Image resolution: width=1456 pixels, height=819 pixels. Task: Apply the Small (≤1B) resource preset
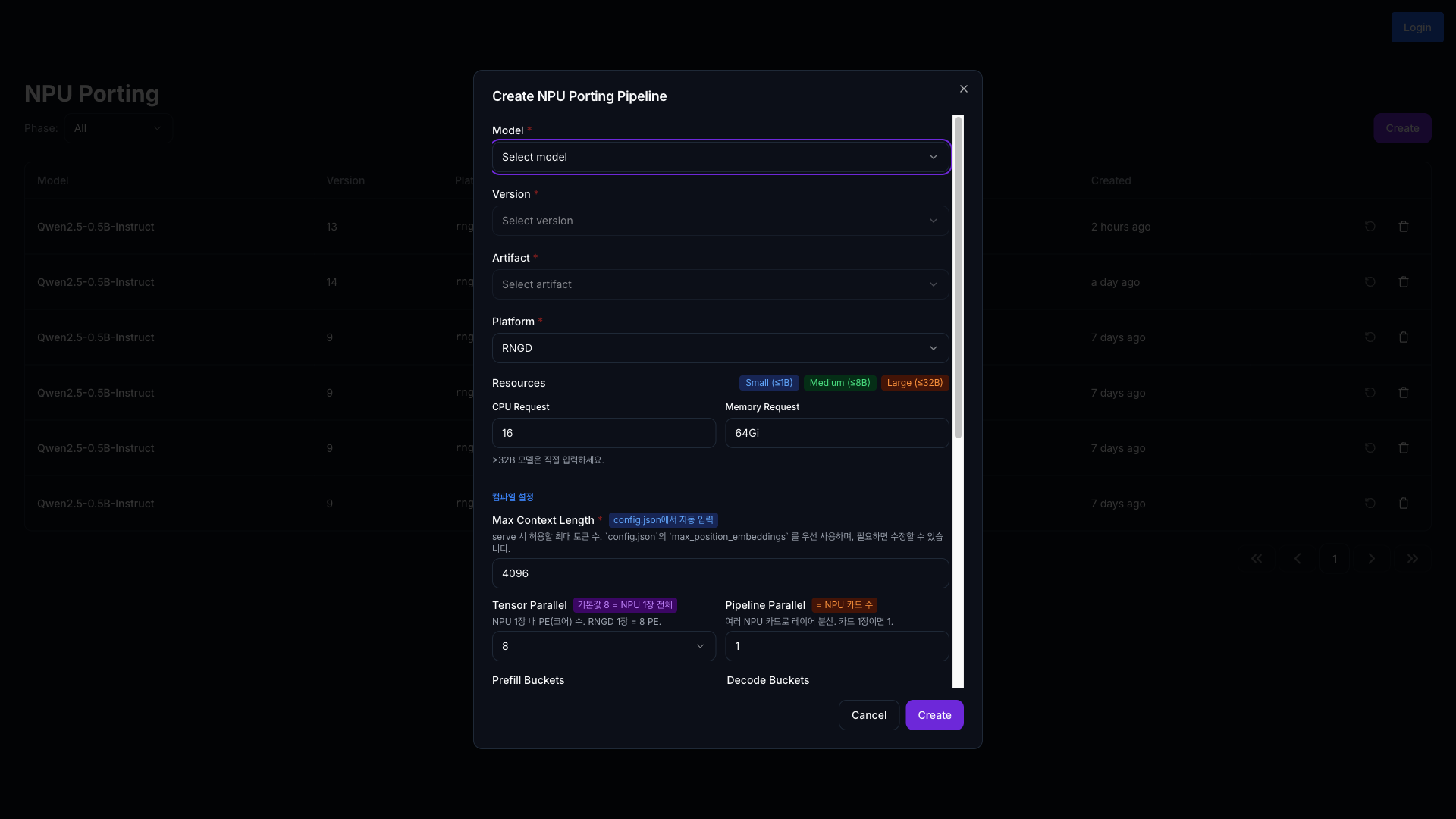tap(768, 383)
